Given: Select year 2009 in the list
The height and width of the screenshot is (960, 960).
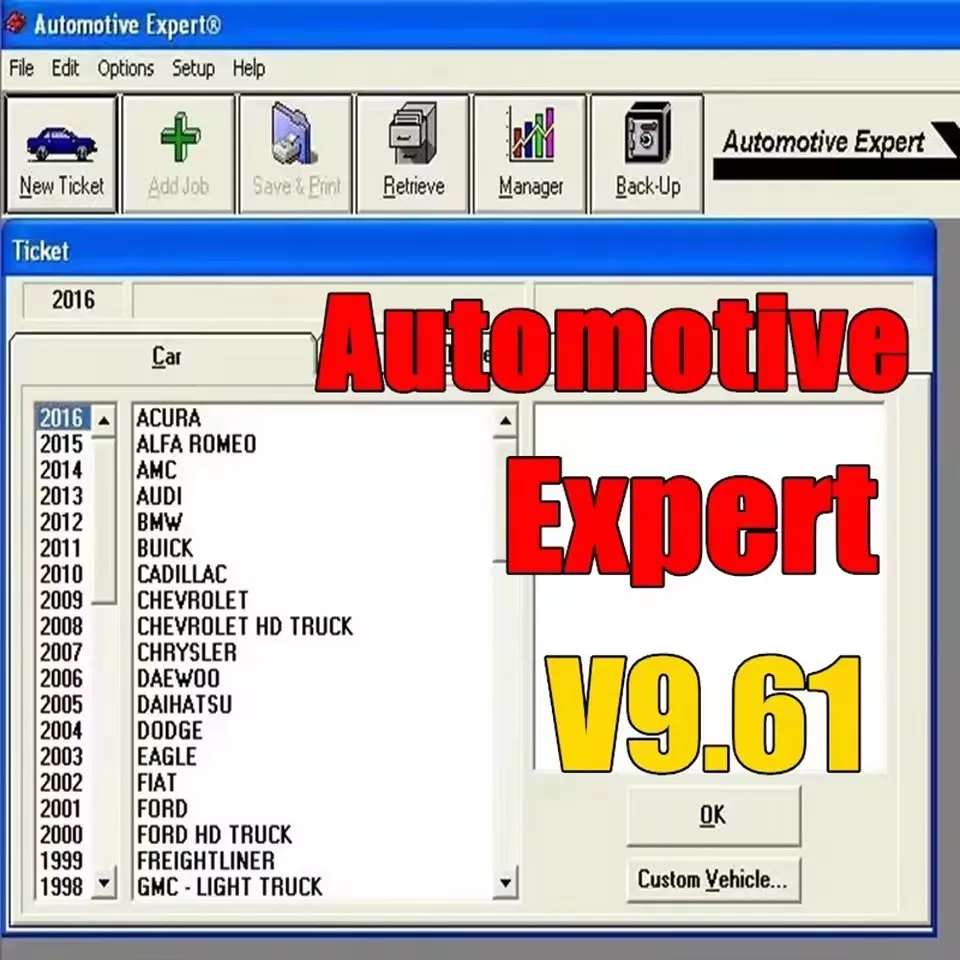Looking at the screenshot, I should click(62, 600).
